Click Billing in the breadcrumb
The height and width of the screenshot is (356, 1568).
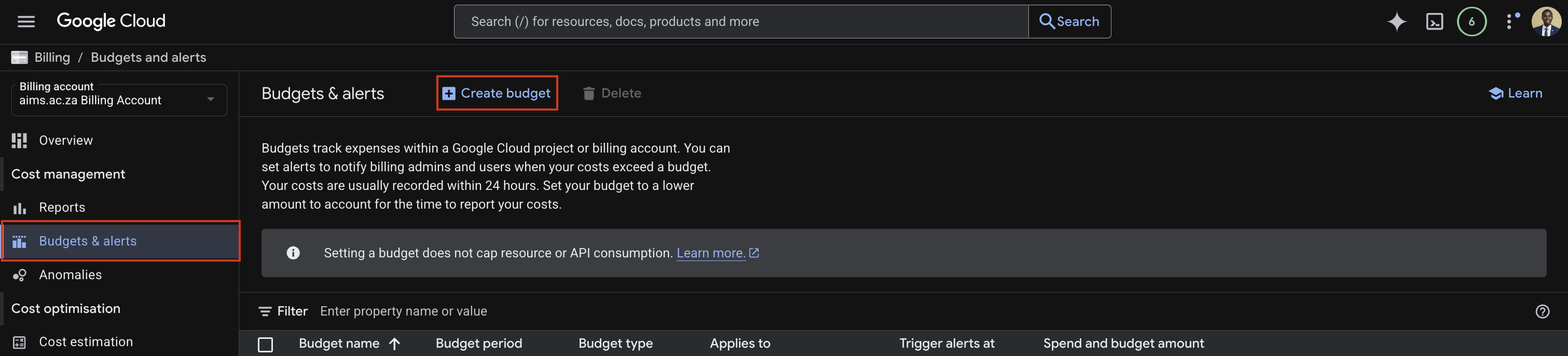pos(52,57)
